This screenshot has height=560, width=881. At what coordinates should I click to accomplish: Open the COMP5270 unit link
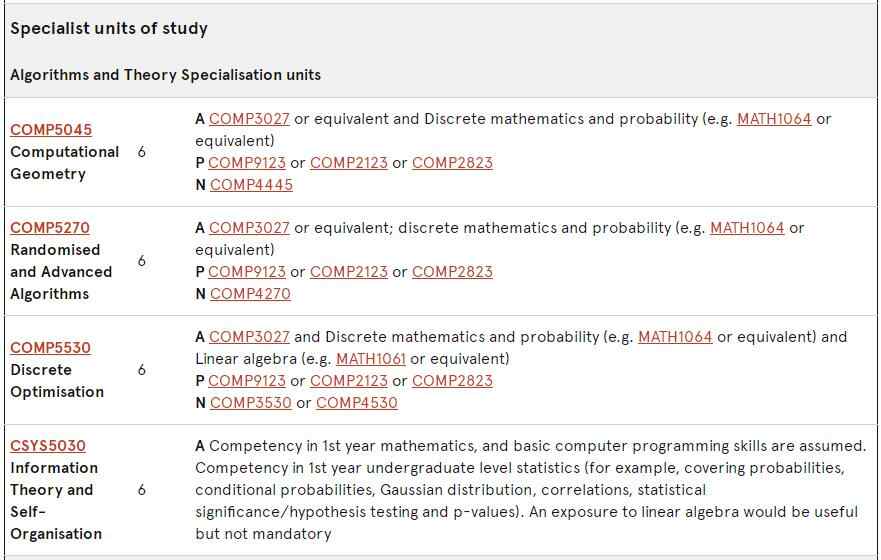[x=50, y=228]
